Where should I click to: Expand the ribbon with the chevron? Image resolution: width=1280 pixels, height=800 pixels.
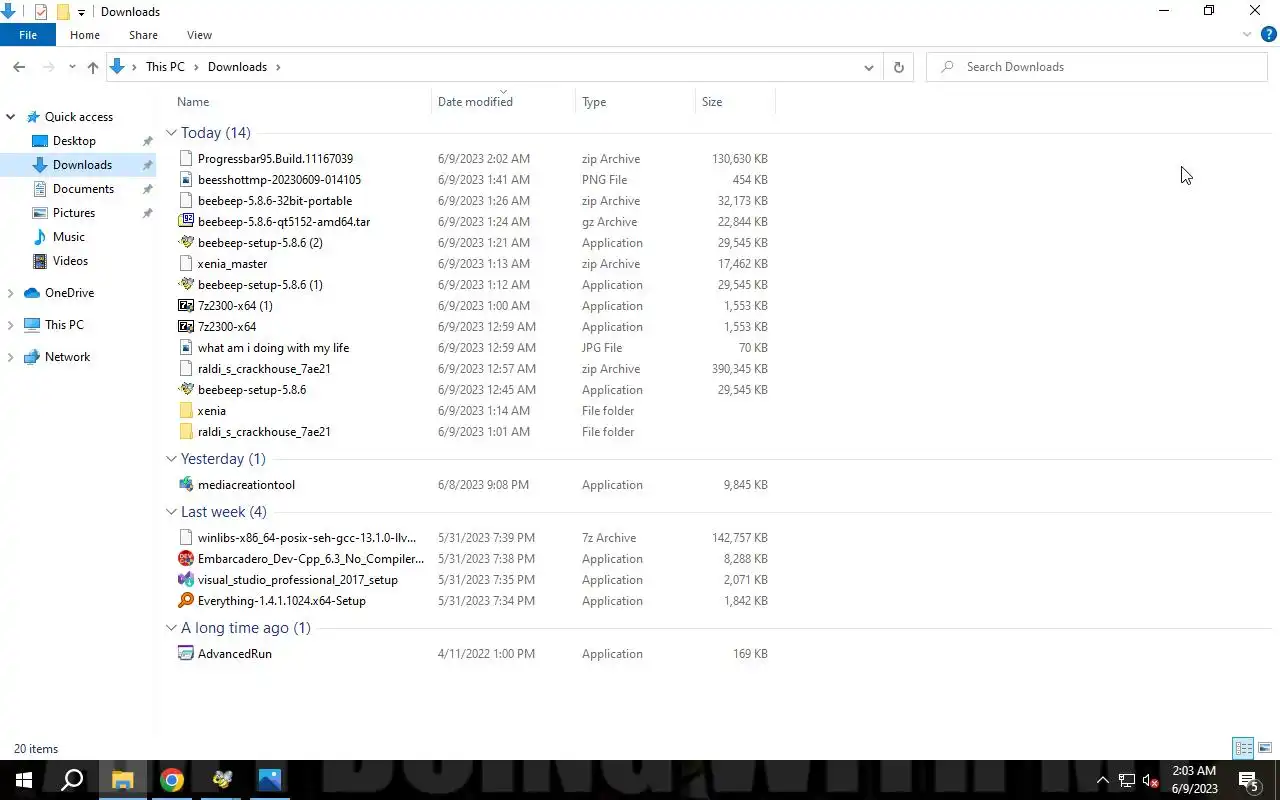click(x=1247, y=34)
